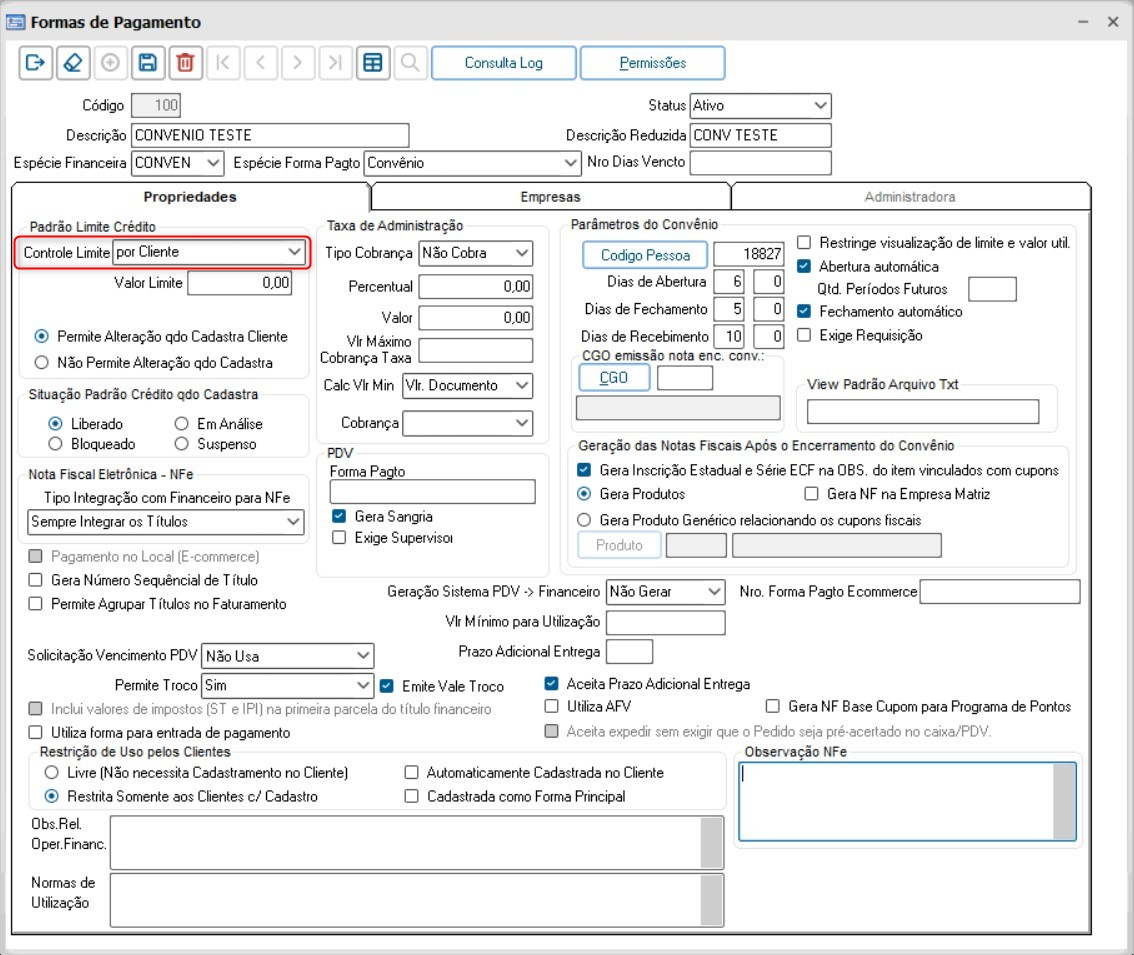The image size is (1134, 955).
Task: Go to first record arrow icon
Action: tap(223, 63)
